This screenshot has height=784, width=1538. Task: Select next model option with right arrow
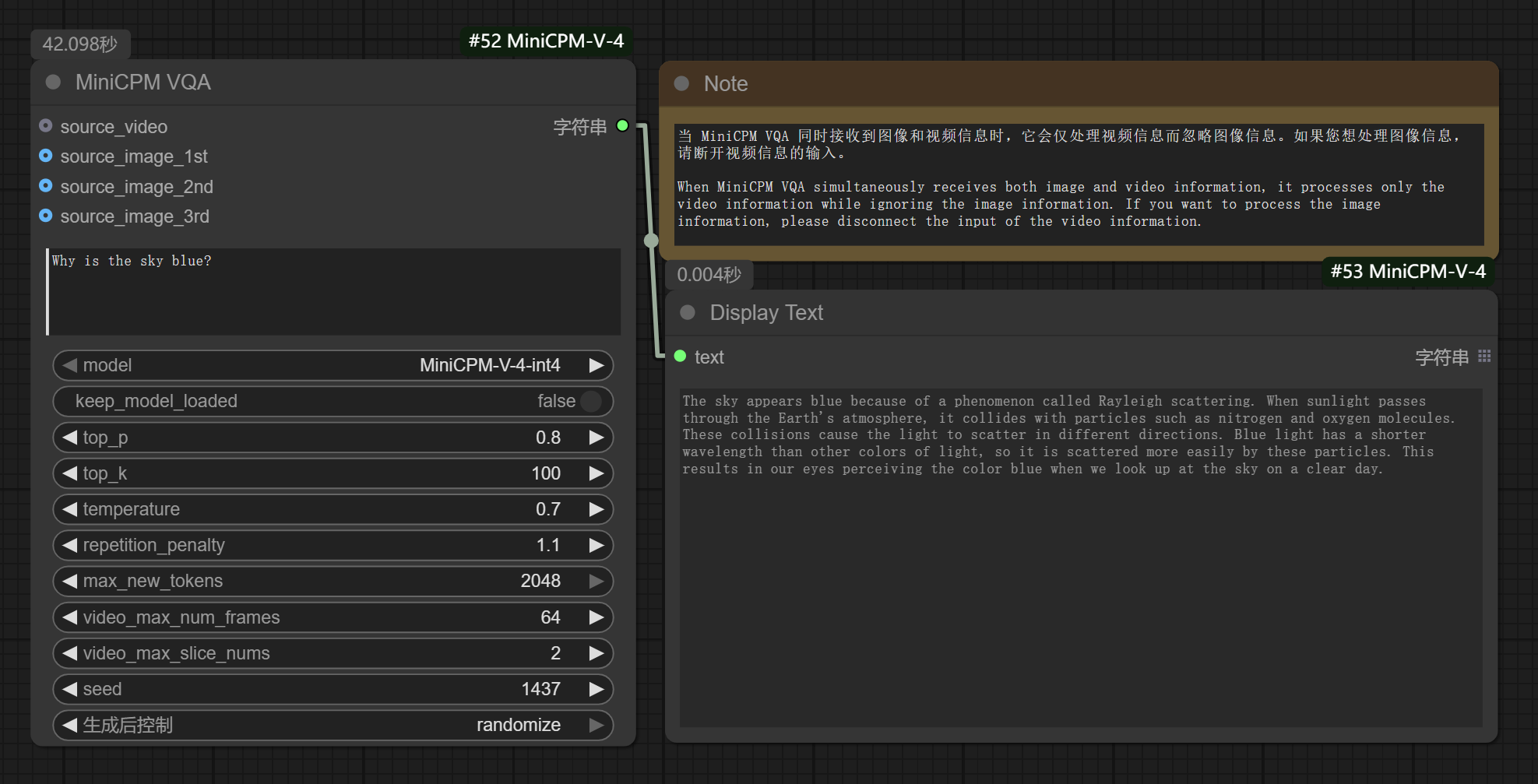(x=597, y=365)
